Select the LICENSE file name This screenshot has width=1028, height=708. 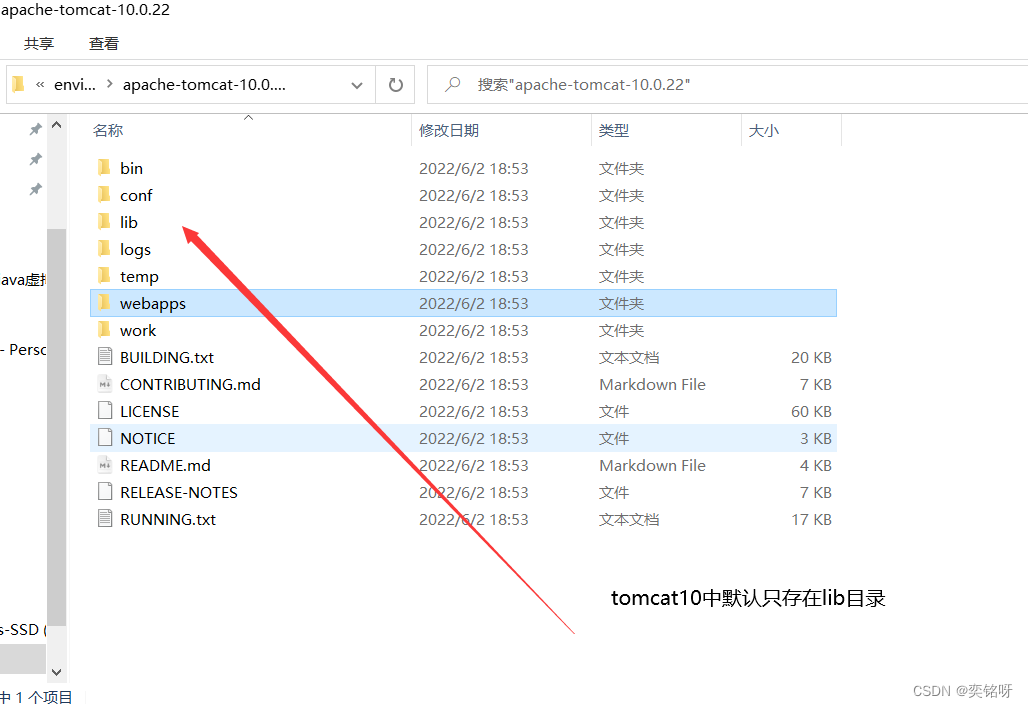(149, 412)
